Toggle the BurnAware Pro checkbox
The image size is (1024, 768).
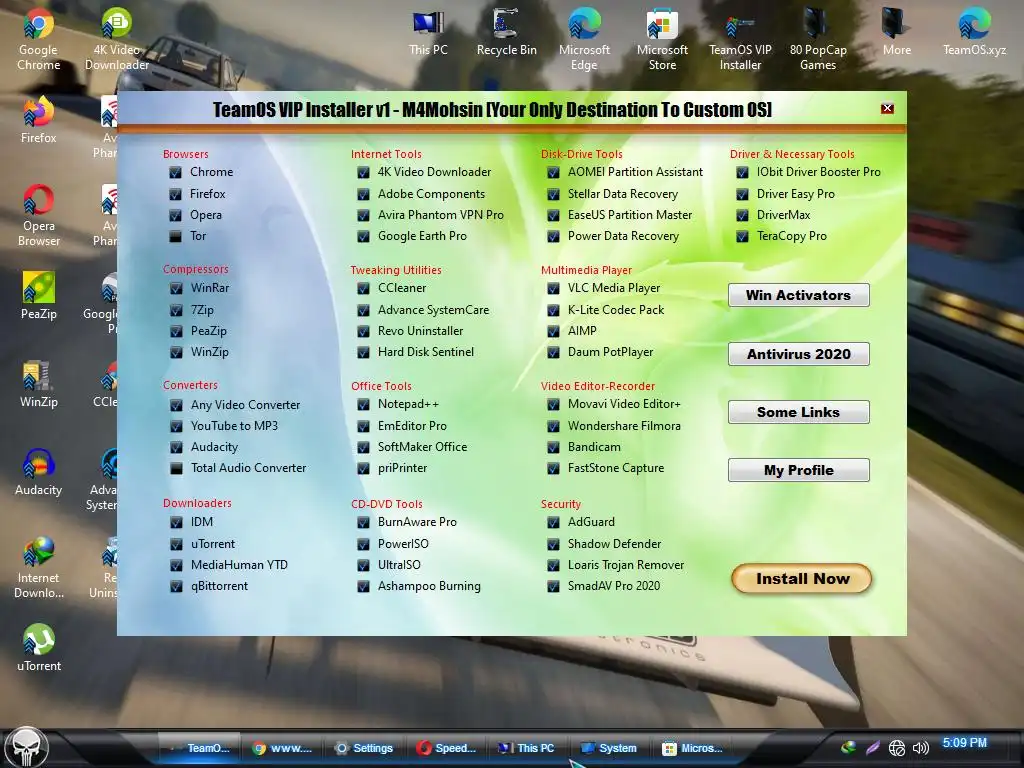(x=363, y=522)
